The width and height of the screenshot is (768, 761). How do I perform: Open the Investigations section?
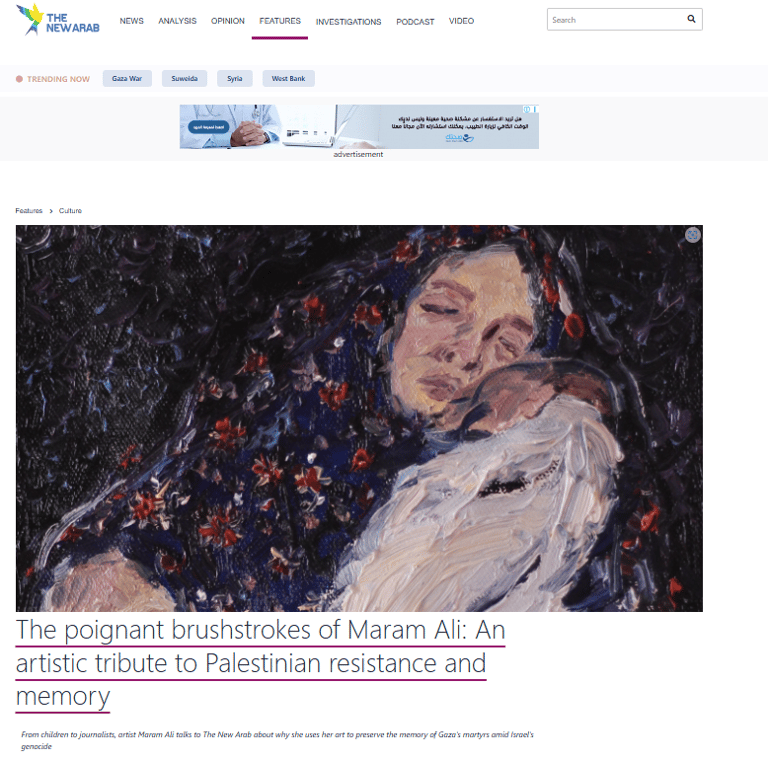point(348,22)
